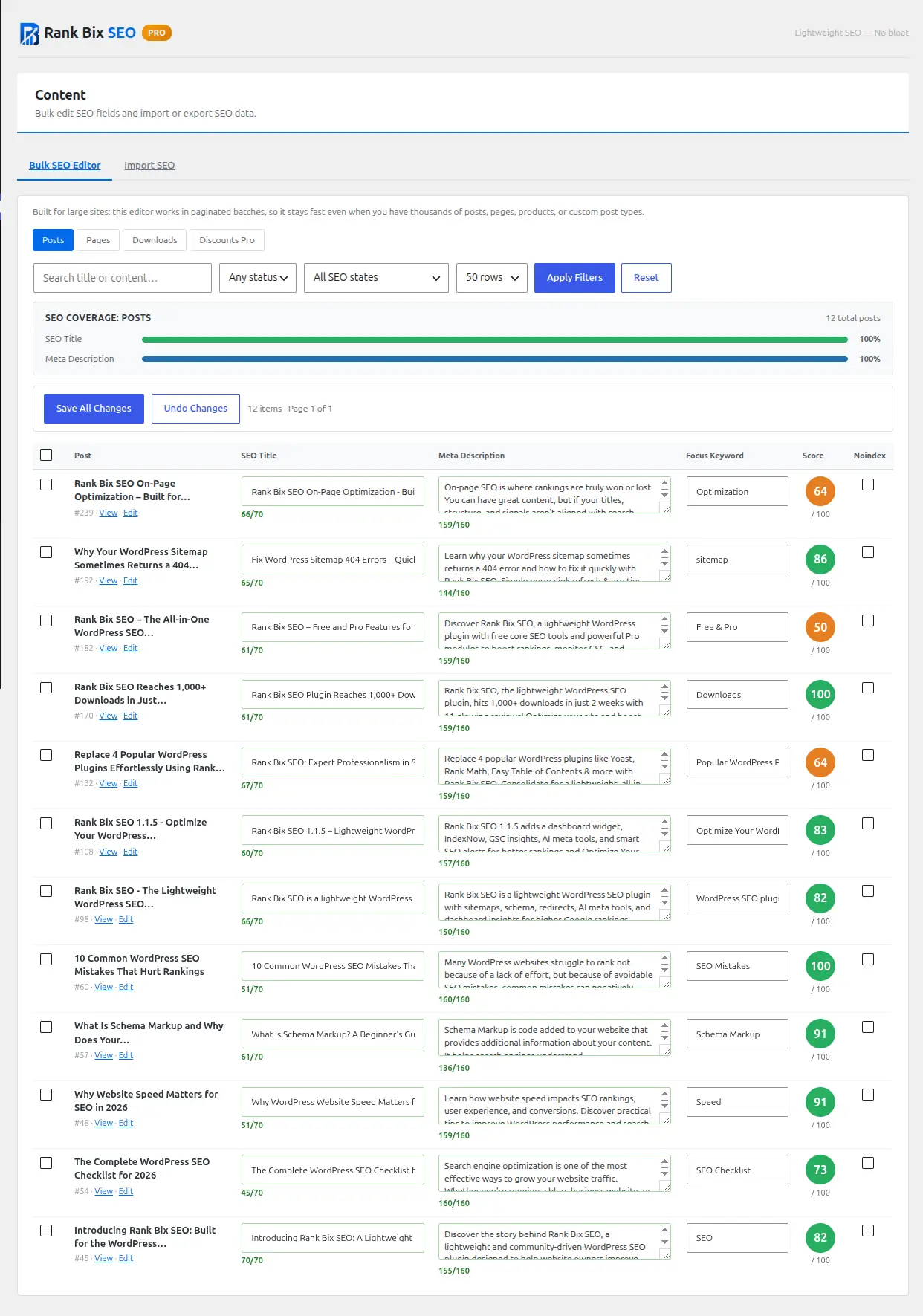Click score badge 50 for All-in-One post

820,627
